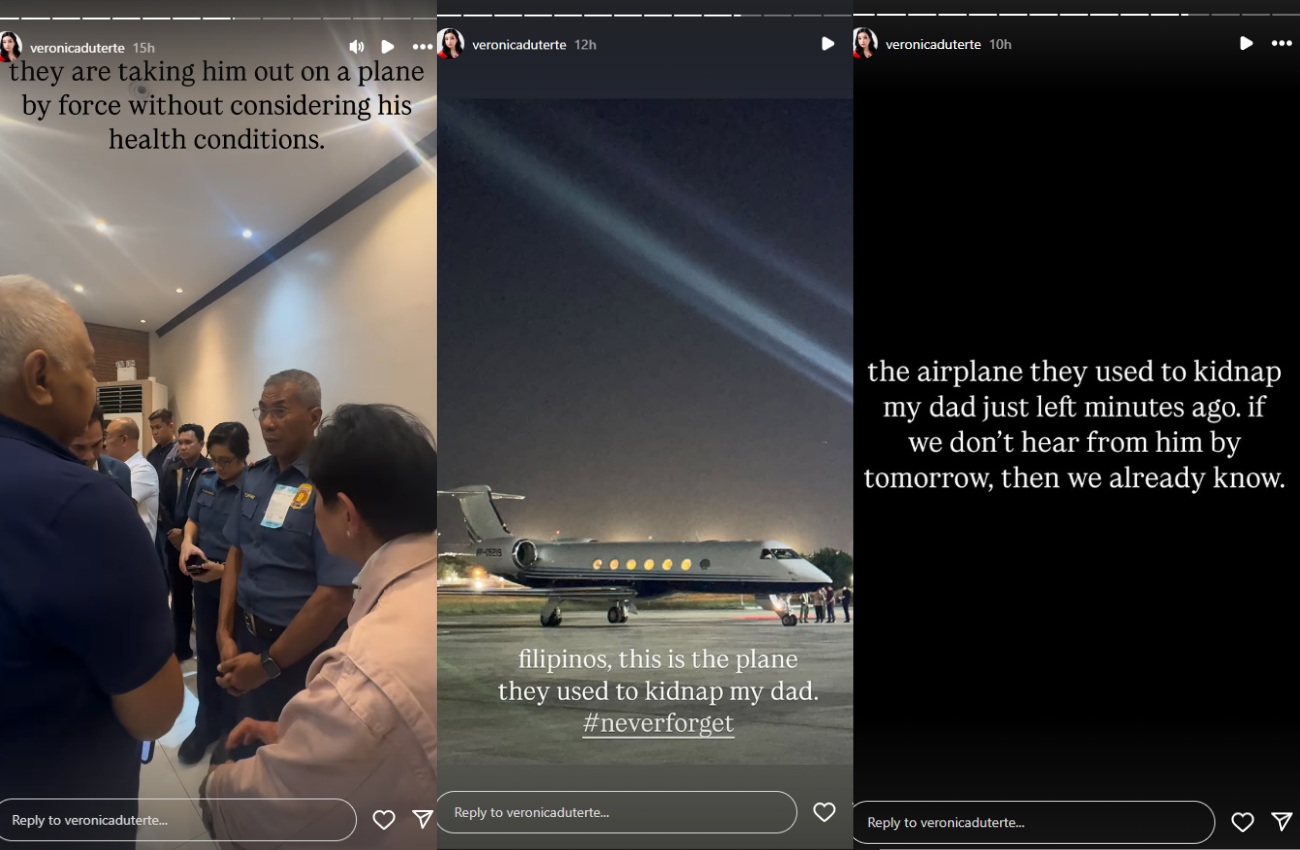The height and width of the screenshot is (850, 1300).
Task: Open the #neverforget hashtag link
Action: click(658, 723)
